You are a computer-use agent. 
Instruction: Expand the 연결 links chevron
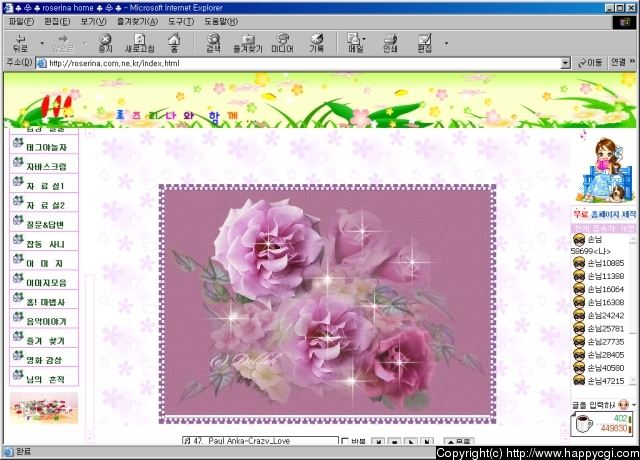tap(632, 61)
